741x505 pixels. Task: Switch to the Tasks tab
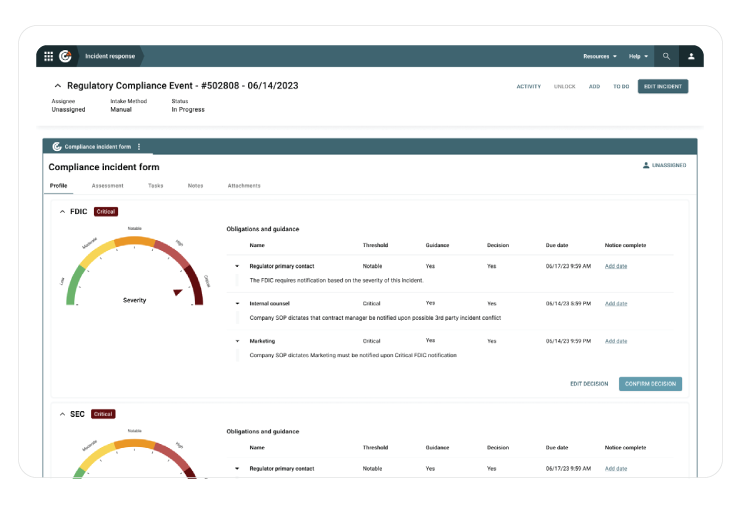155,186
